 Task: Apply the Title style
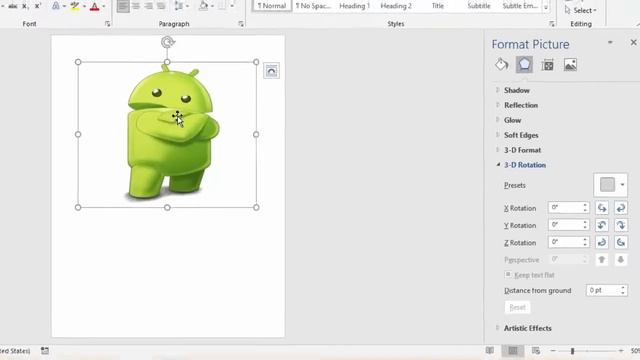pyautogui.click(x=438, y=6)
